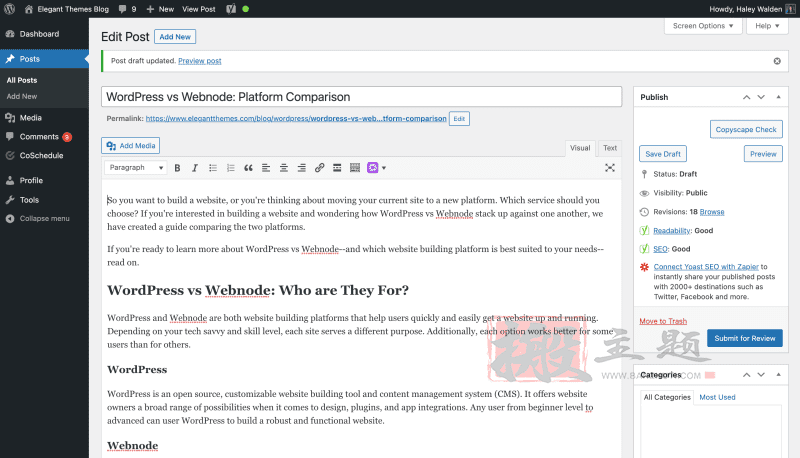
Task: Click Add New button beside Edit Post
Action: click(175, 37)
